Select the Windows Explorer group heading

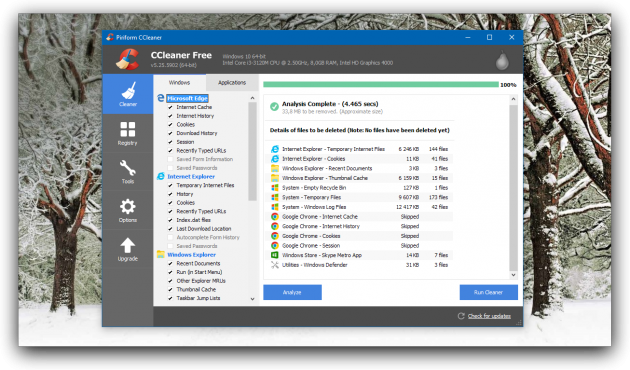pyautogui.click(x=192, y=255)
